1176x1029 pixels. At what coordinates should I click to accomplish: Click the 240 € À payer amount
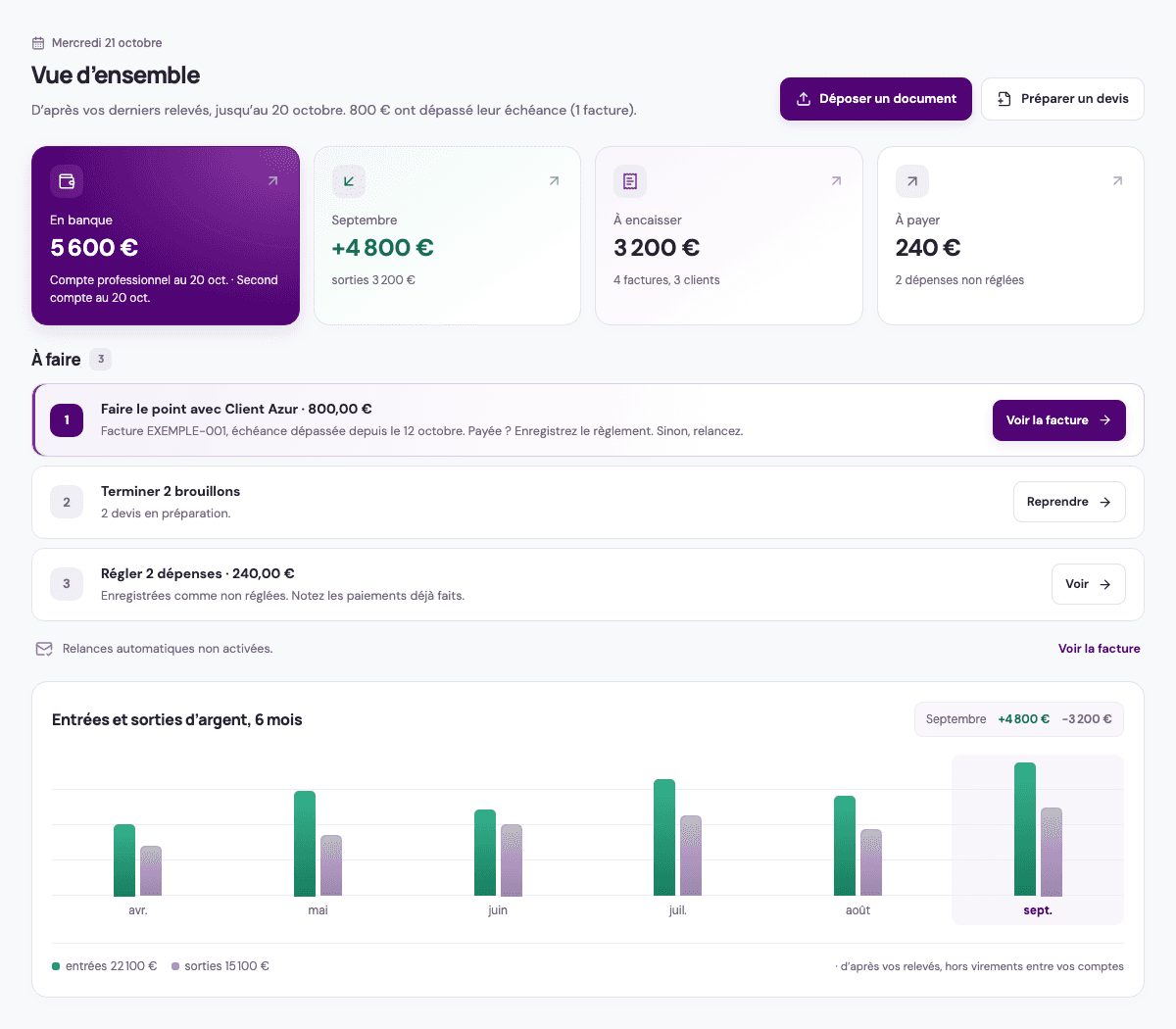pos(928,248)
